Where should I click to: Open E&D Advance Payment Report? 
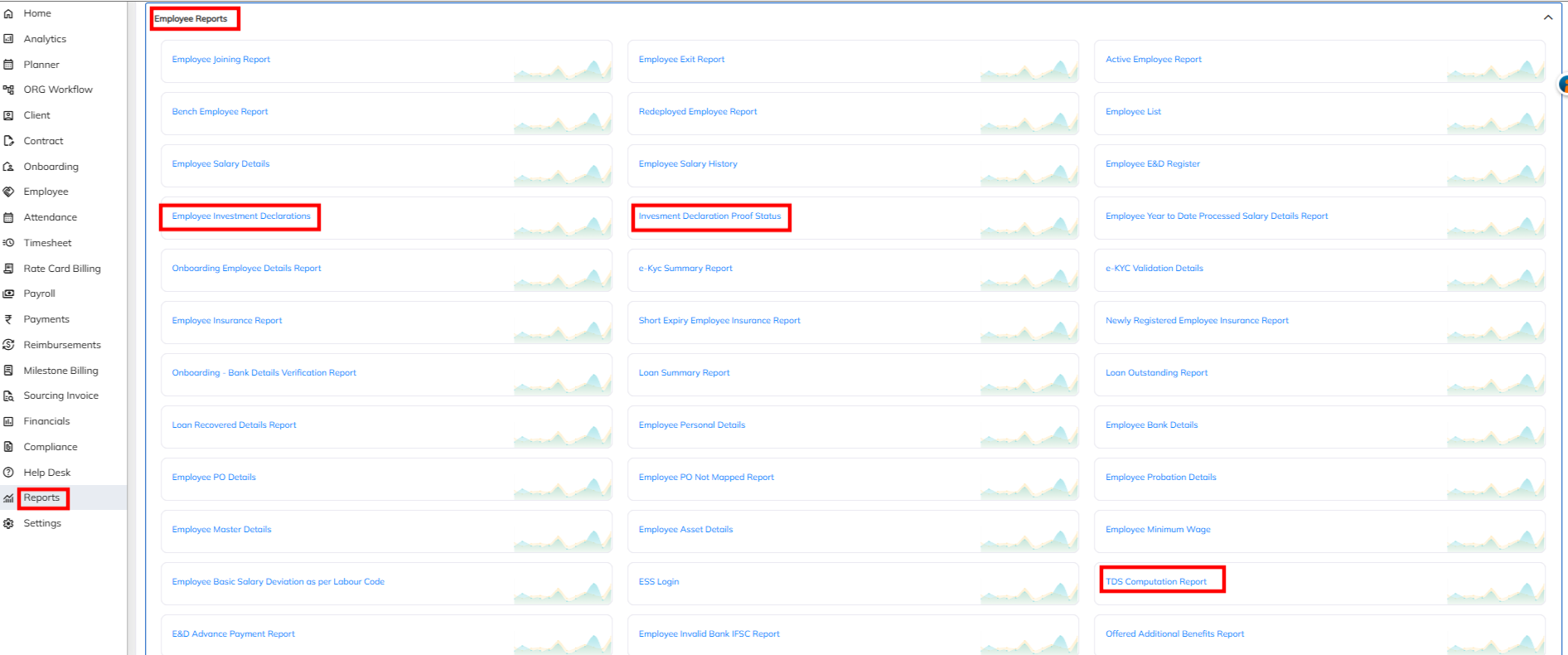[233, 634]
